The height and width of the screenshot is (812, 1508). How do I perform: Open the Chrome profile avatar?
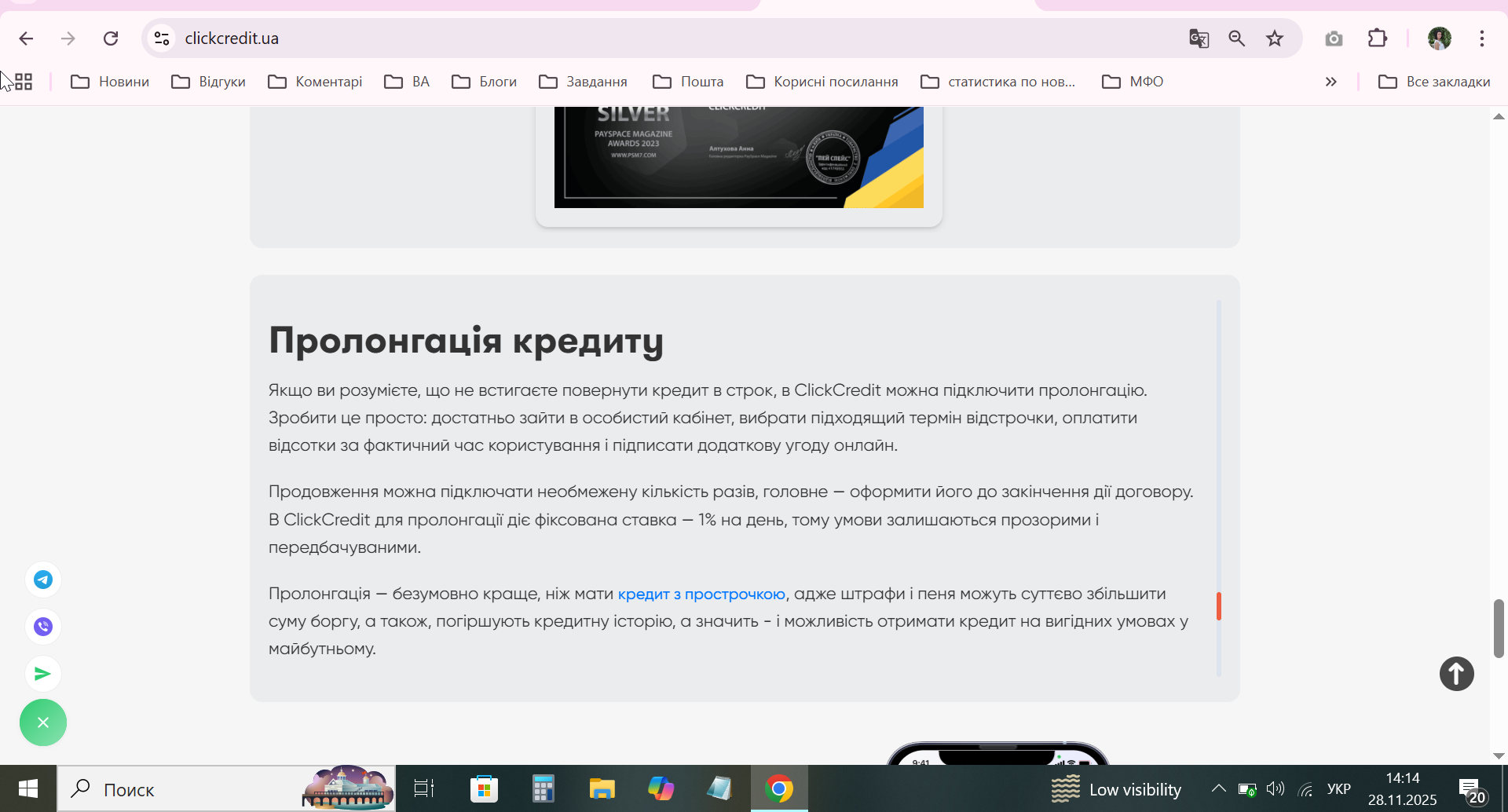click(1440, 38)
